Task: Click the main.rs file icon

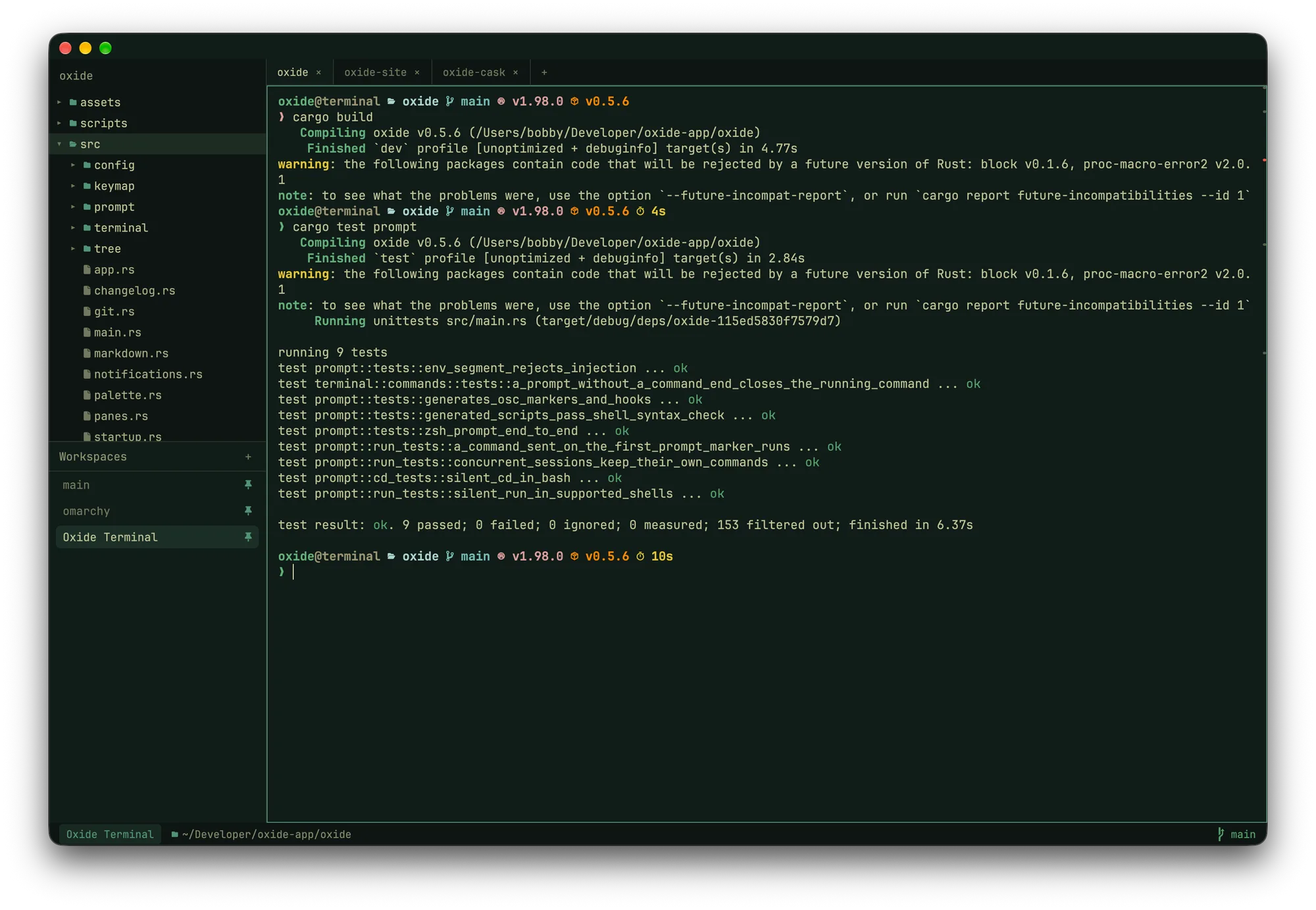Action: pyautogui.click(x=87, y=332)
